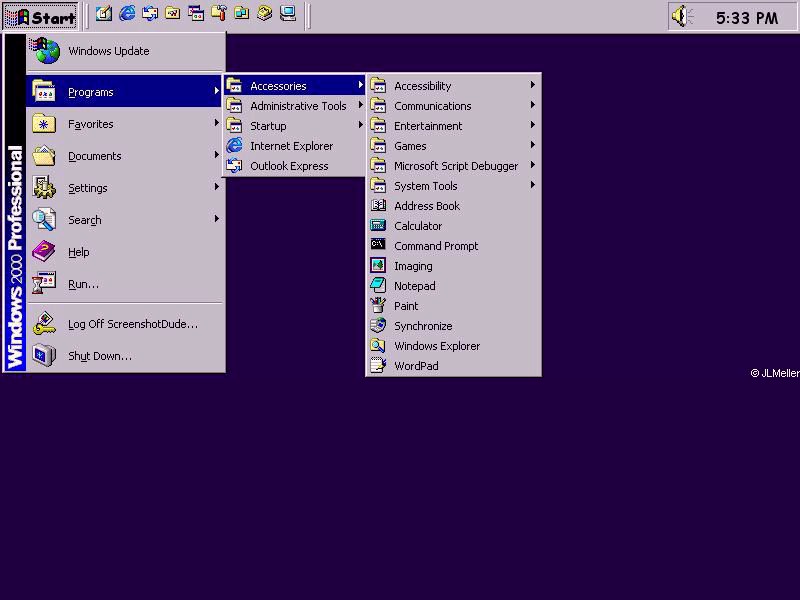Click the Show Desktop quick launch icon
Screen dimensions: 800x600
(104, 14)
